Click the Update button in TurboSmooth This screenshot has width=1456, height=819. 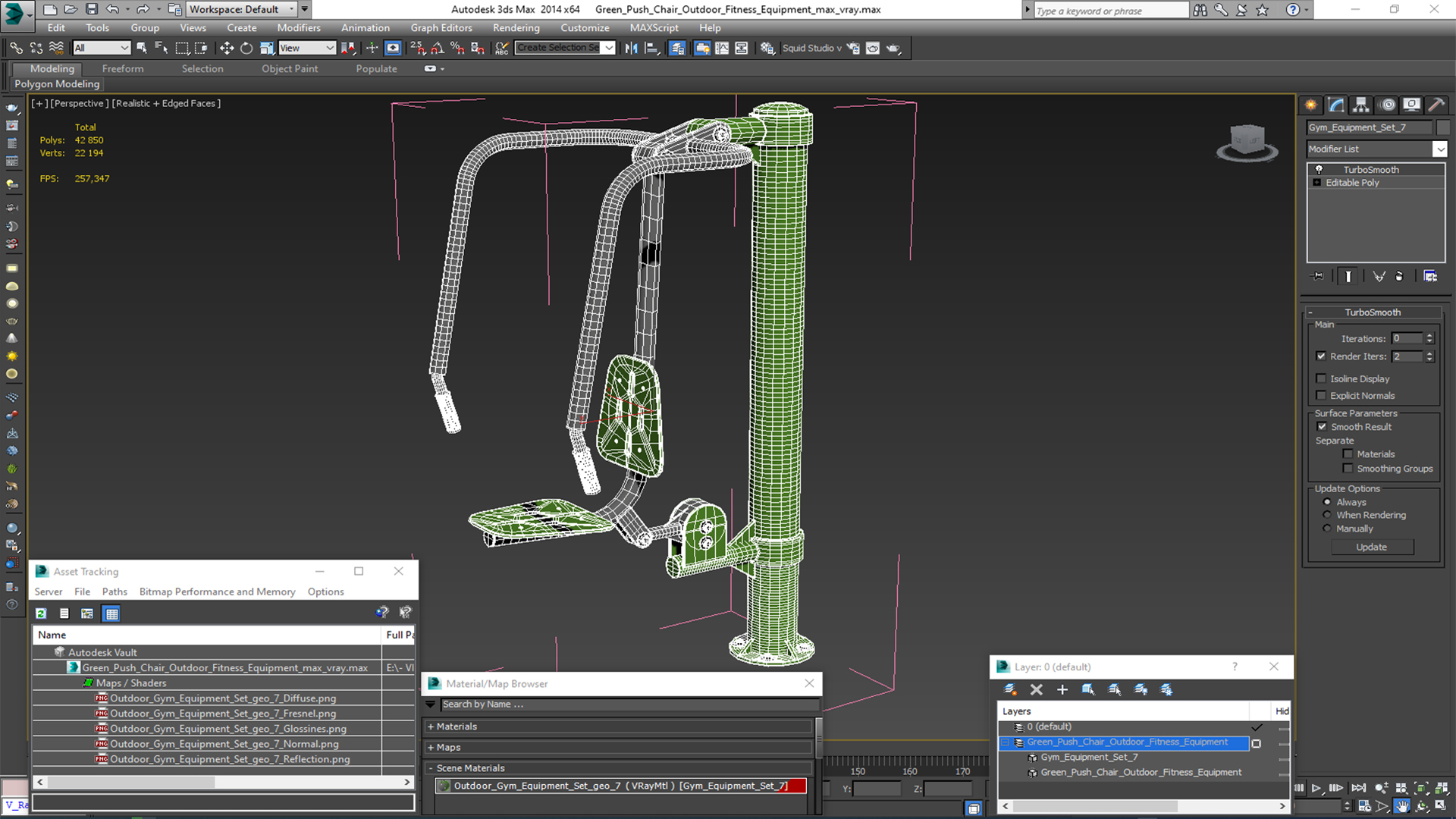pyautogui.click(x=1372, y=547)
